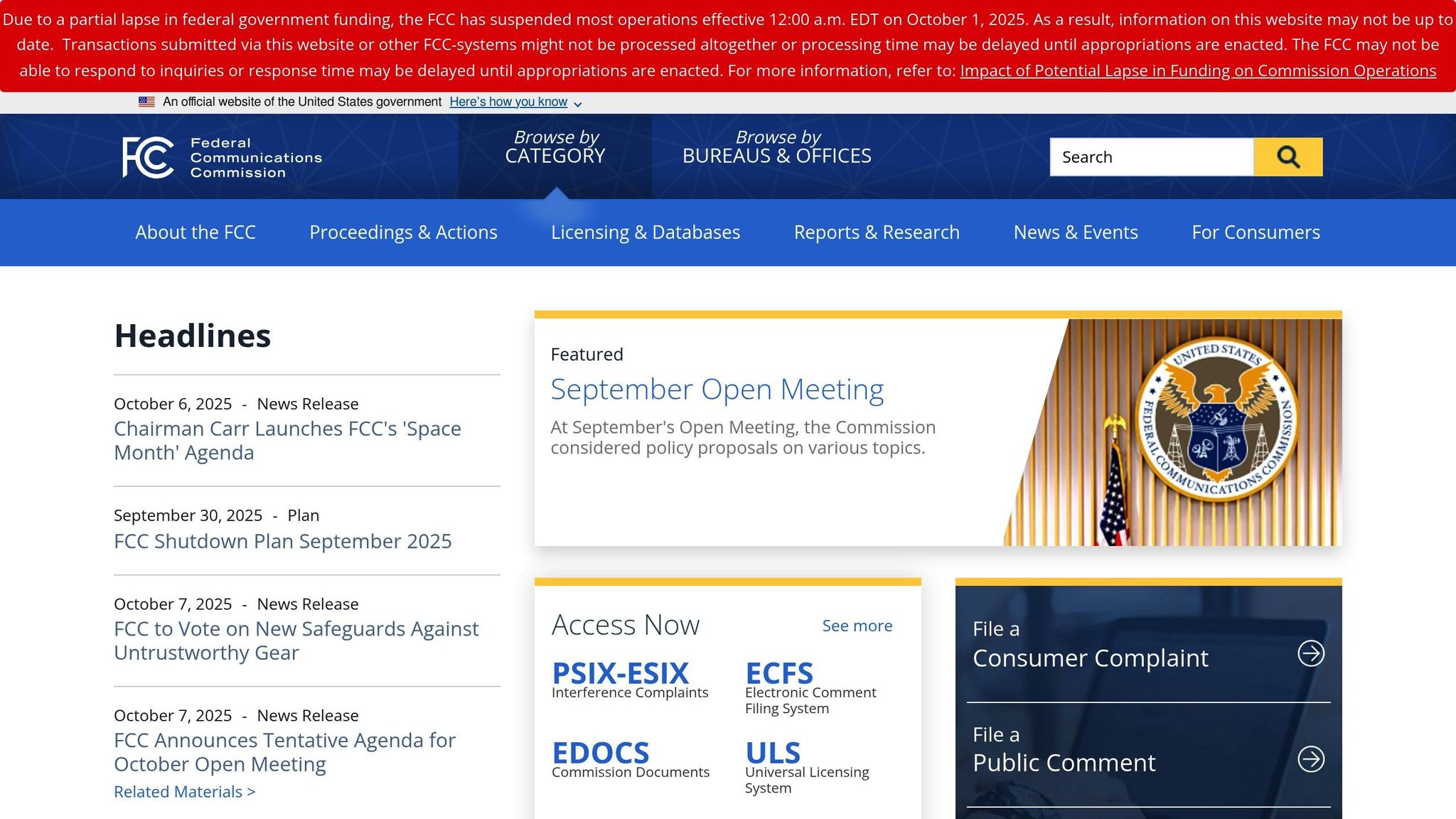This screenshot has width=1456, height=819.
Task: Open the FCC Shutdown Plan September 2025 headline
Action: 282,542
